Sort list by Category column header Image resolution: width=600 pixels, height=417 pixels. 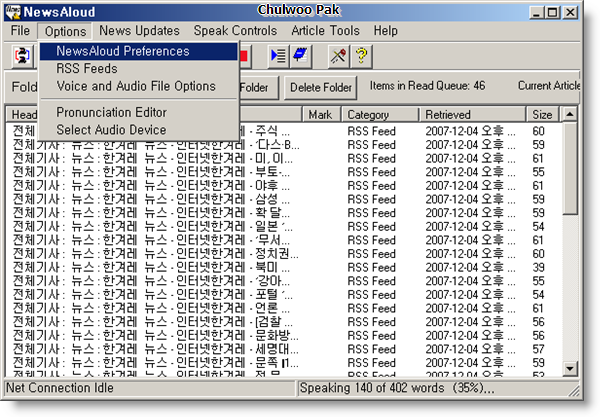pyautogui.click(x=380, y=114)
